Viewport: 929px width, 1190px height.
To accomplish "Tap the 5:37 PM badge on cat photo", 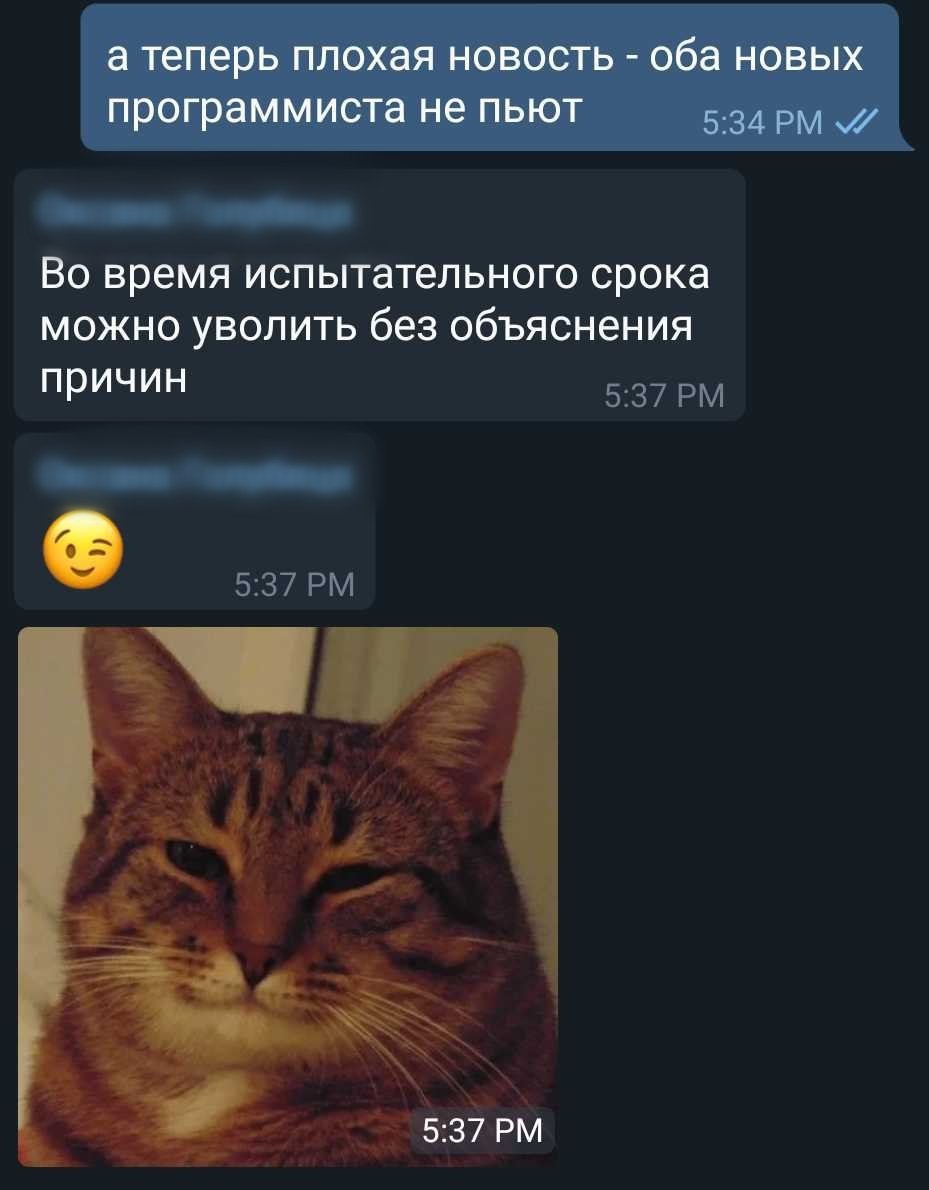I will [482, 1131].
